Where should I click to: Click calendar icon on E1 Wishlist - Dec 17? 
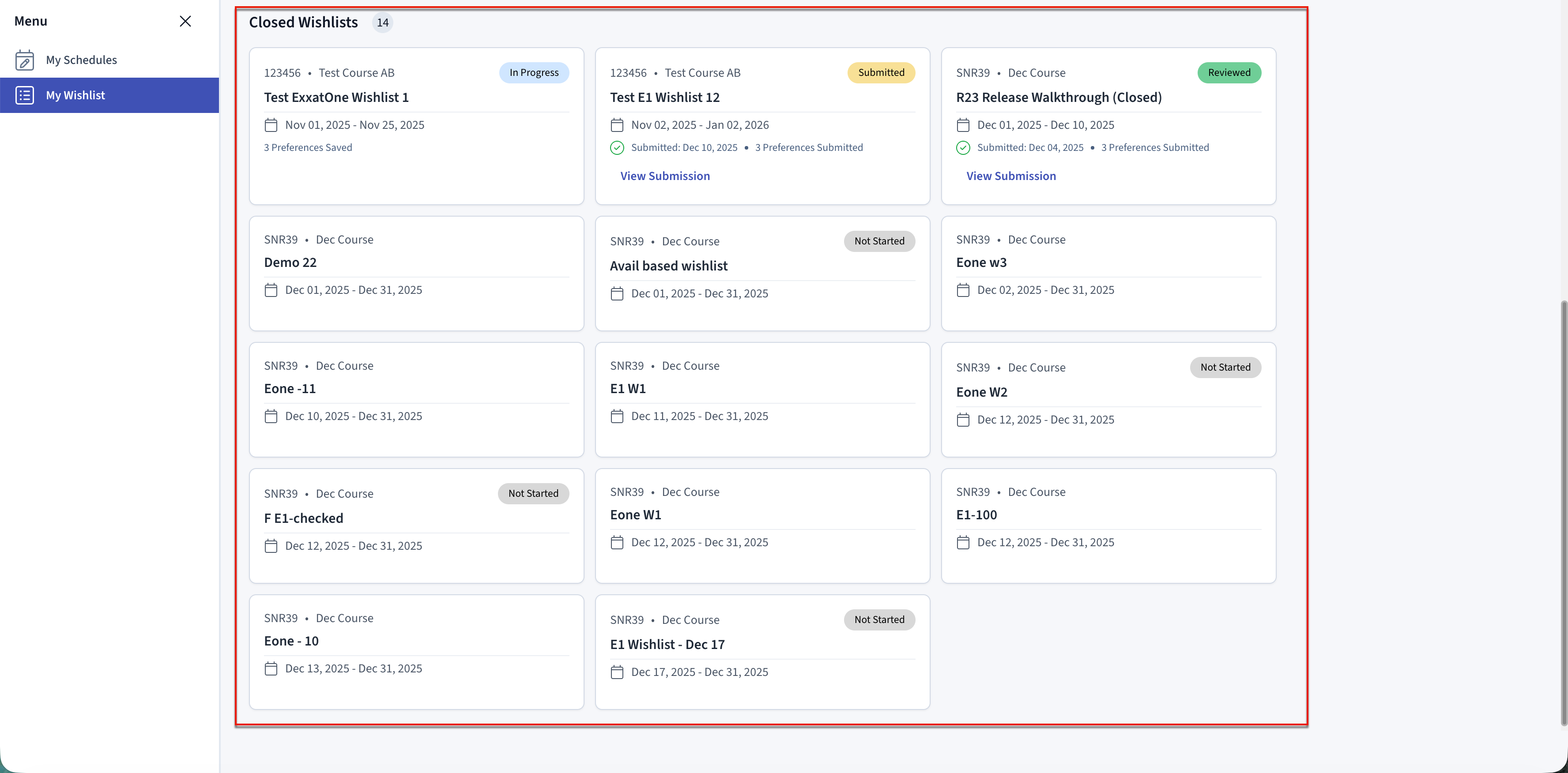click(x=617, y=672)
